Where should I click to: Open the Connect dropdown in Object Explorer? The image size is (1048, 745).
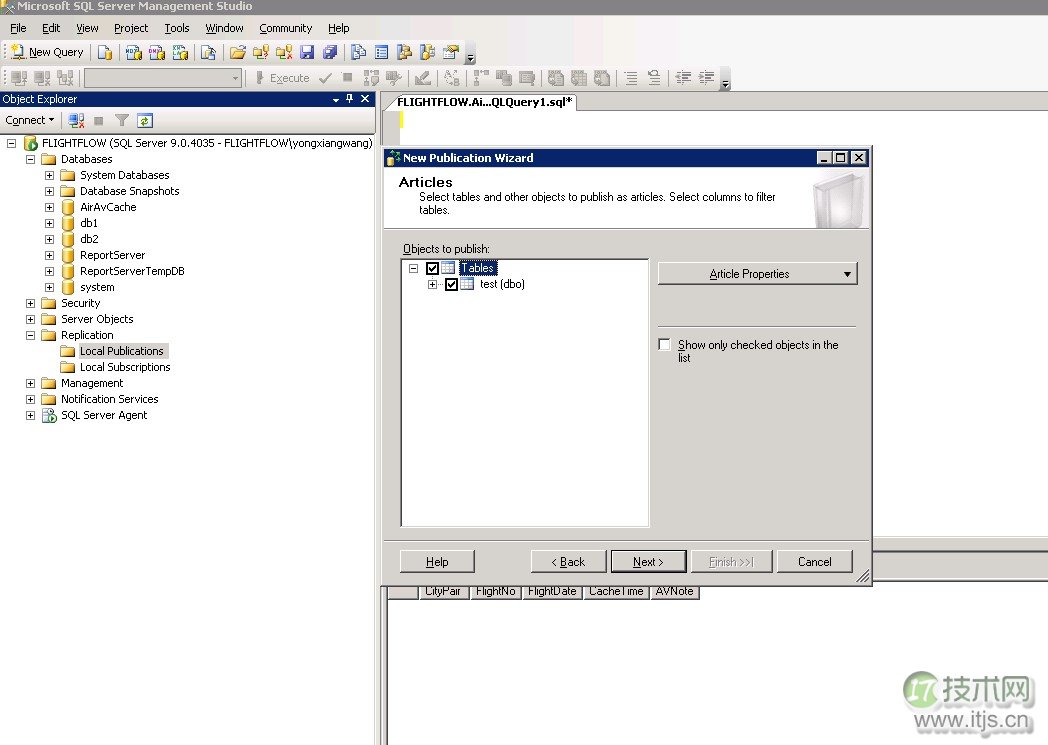29,120
